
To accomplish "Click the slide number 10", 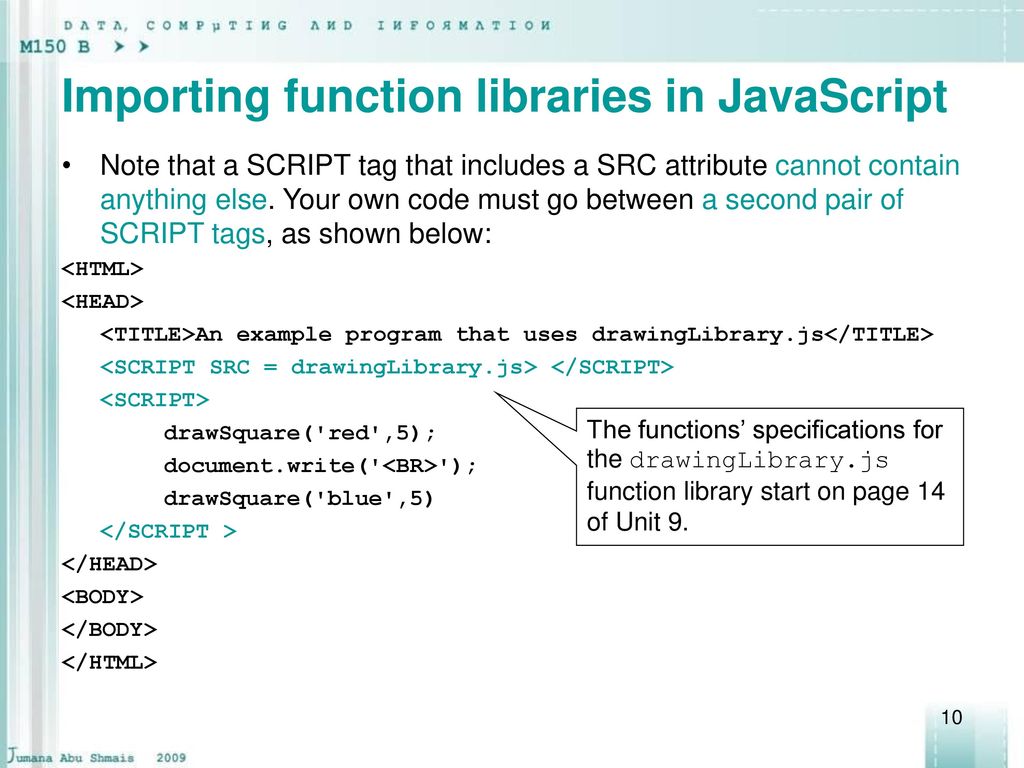I will pyautogui.click(x=952, y=717).
